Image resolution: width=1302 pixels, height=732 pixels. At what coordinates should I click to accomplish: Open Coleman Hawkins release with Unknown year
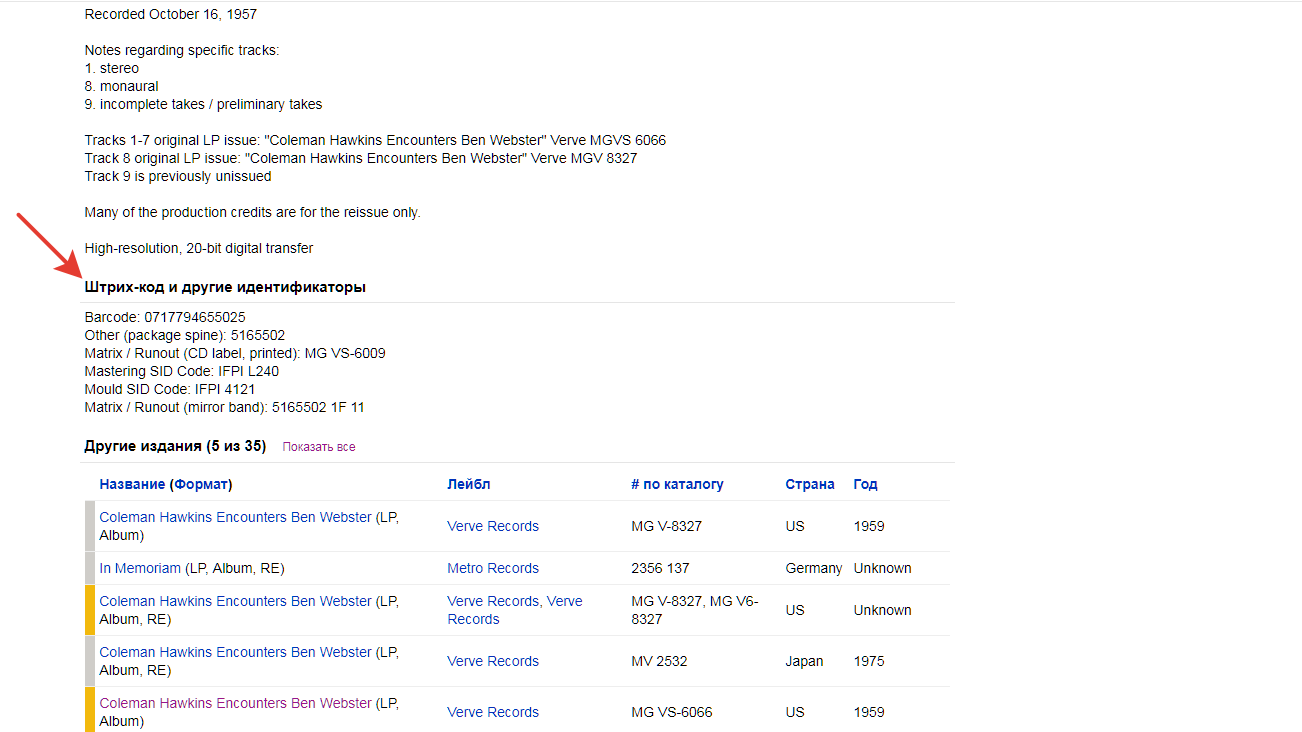[236, 601]
